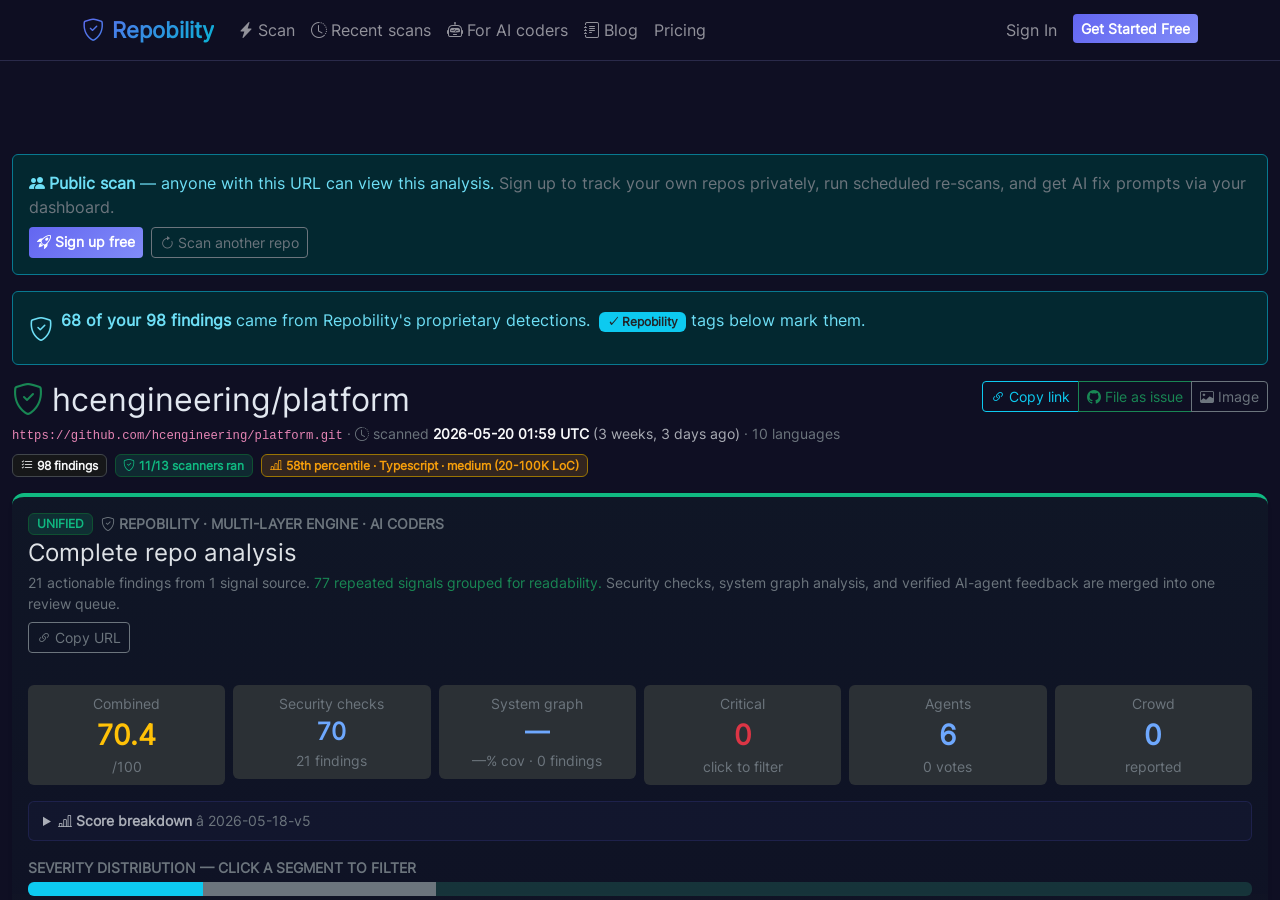Click the File as issue button
This screenshot has width=1280, height=900.
coord(1135,396)
